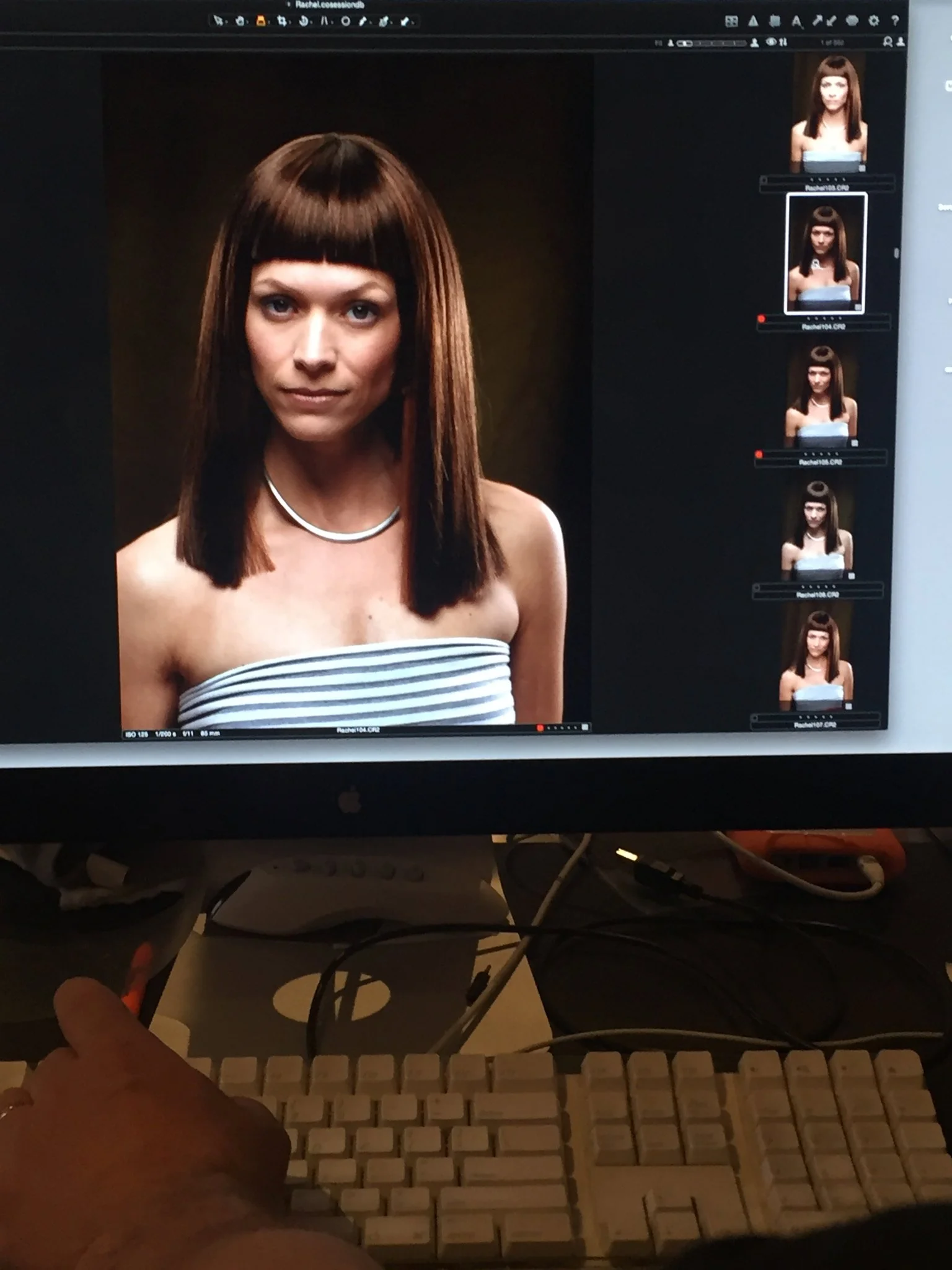The width and height of the screenshot is (952, 1270).
Task: Select highlighted thumbnail Rachel104.CR2
Action: point(826,254)
